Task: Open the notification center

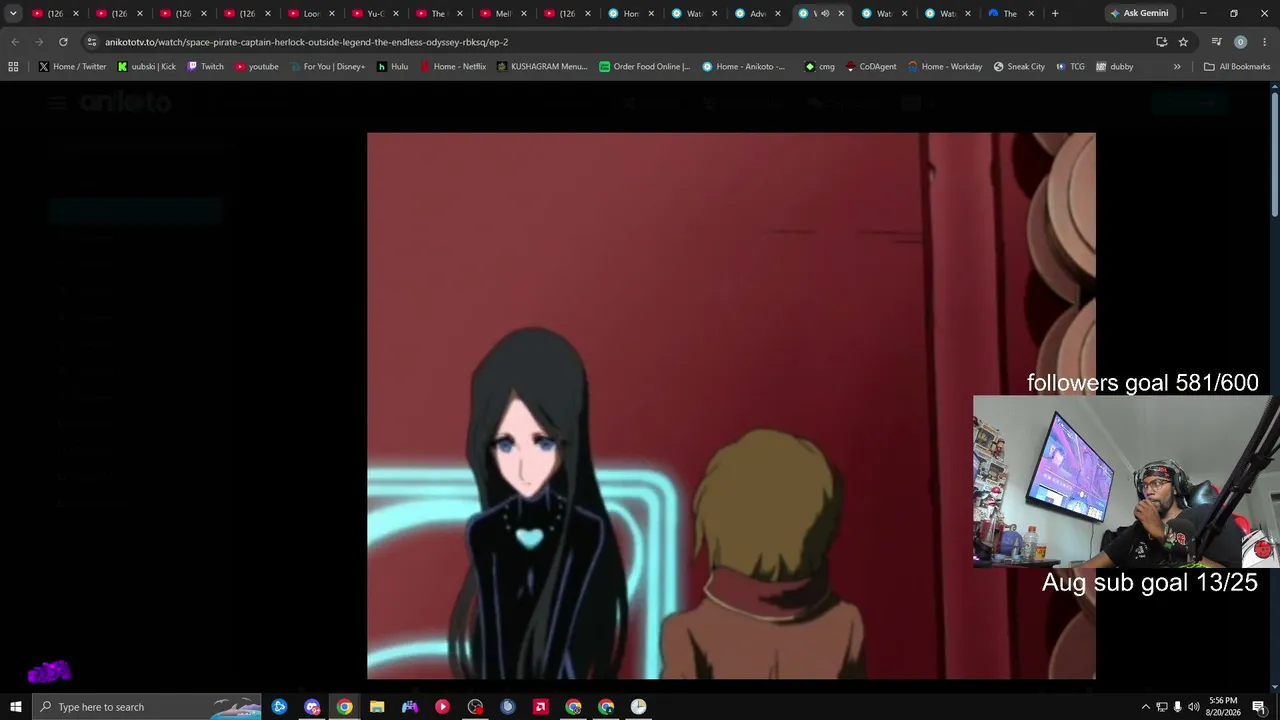Action: coord(1259,707)
